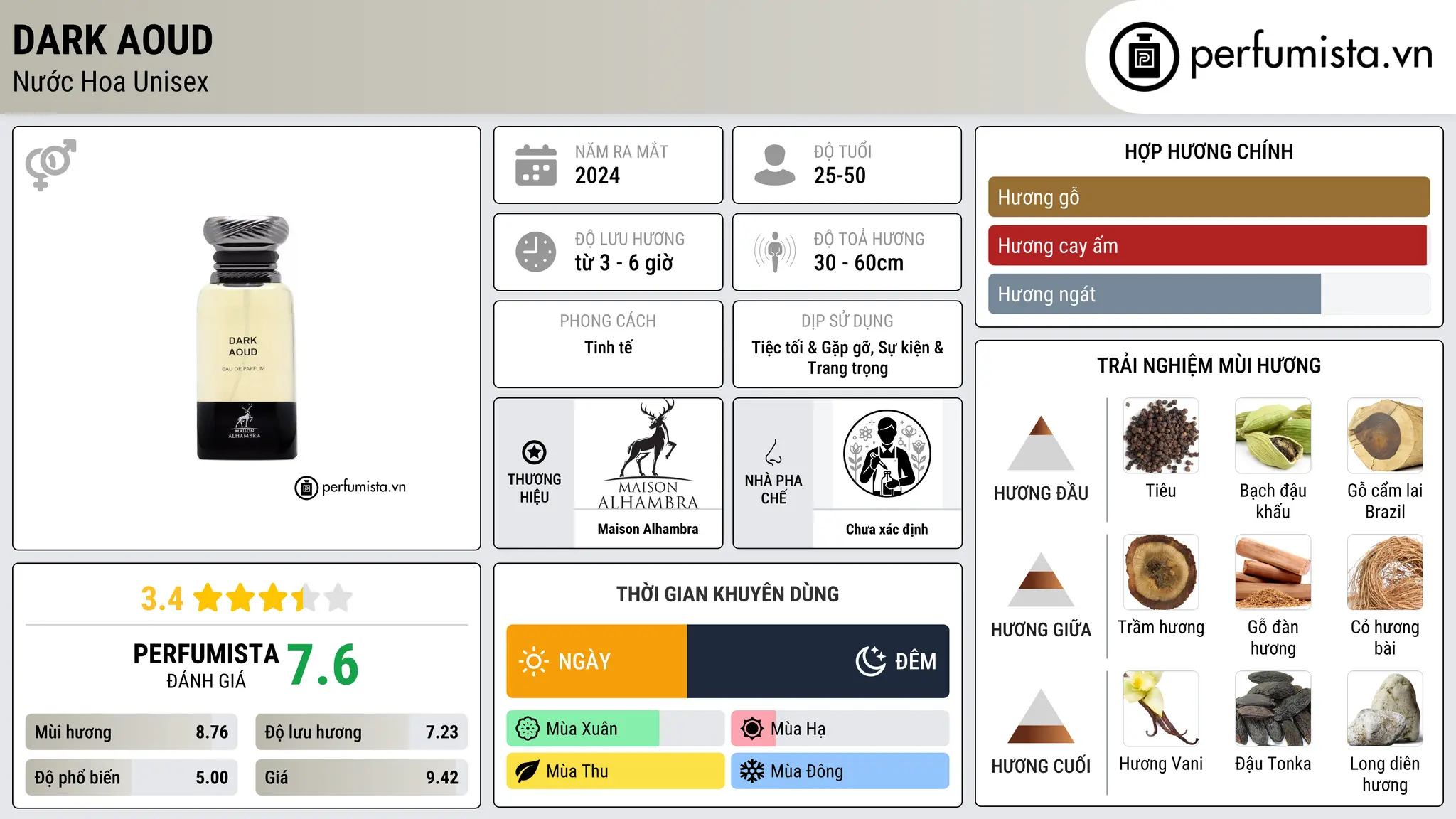This screenshot has width=1456, height=819.
Task: Click the Mùi hương 8.76 score bar
Action: (132, 732)
